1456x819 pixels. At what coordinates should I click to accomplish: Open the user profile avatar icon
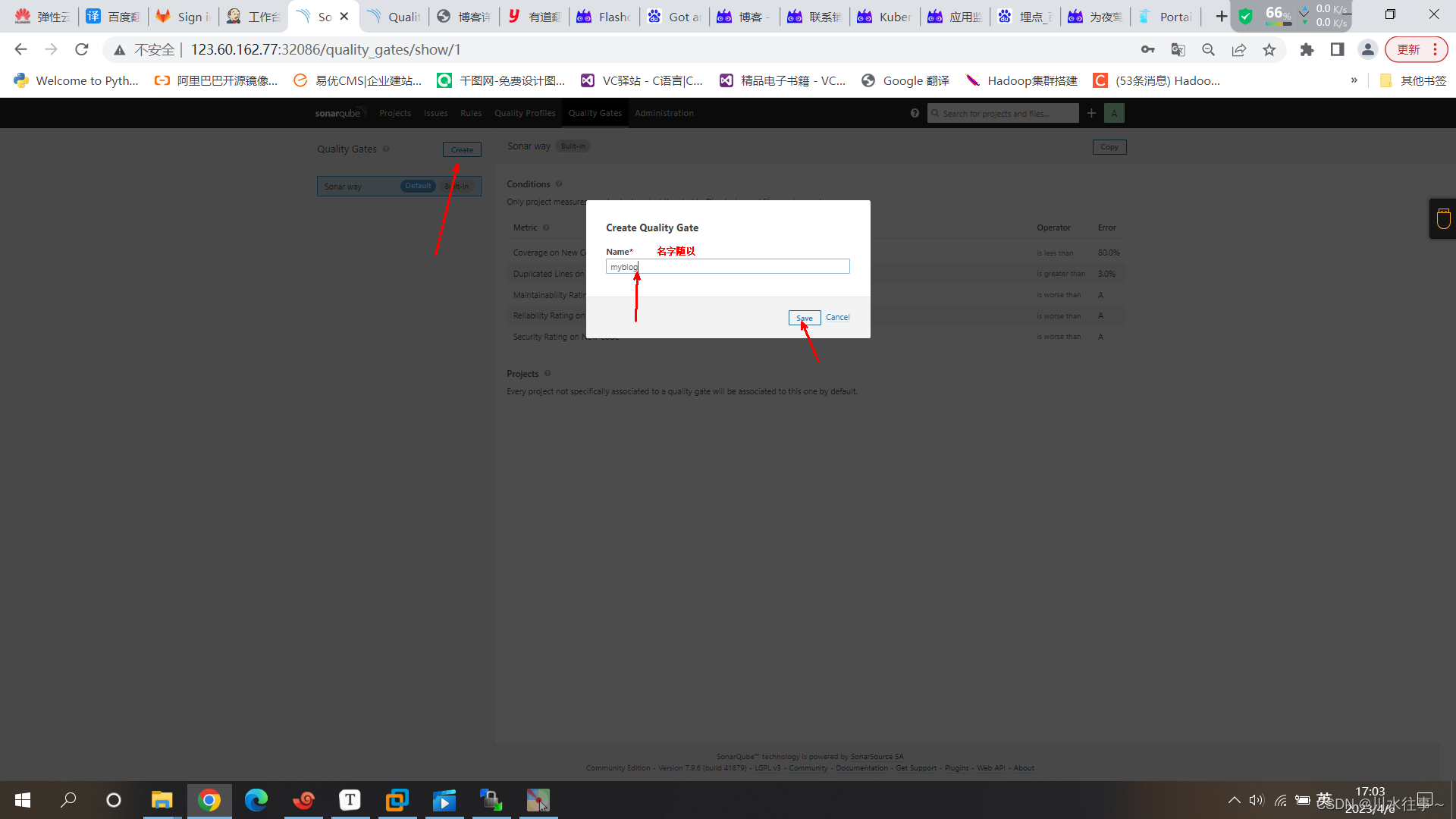pyautogui.click(x=1367, y=50)
